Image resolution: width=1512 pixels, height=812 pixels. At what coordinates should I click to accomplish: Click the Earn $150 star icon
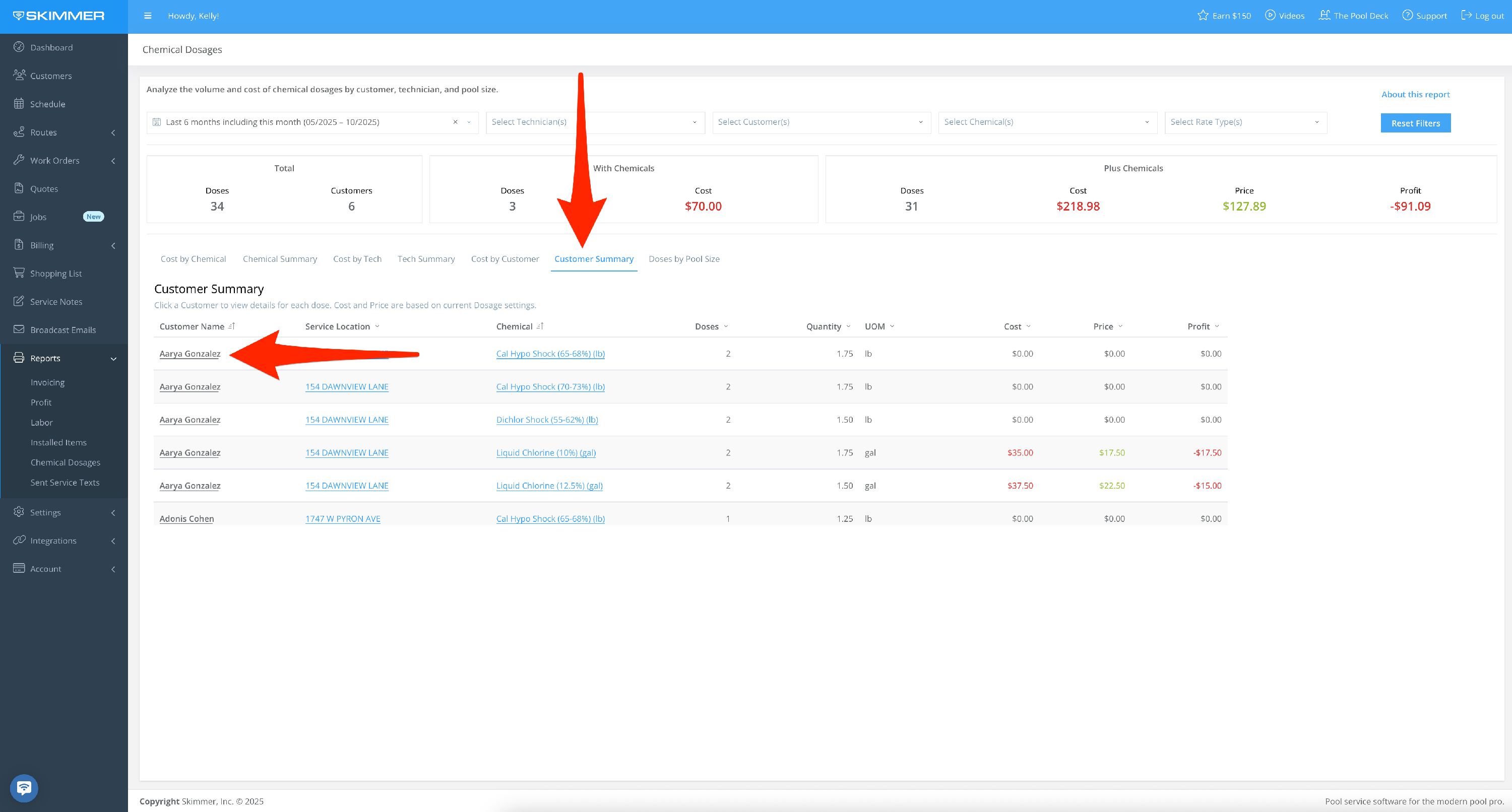pyautogui.click(x=1203, y=15)
